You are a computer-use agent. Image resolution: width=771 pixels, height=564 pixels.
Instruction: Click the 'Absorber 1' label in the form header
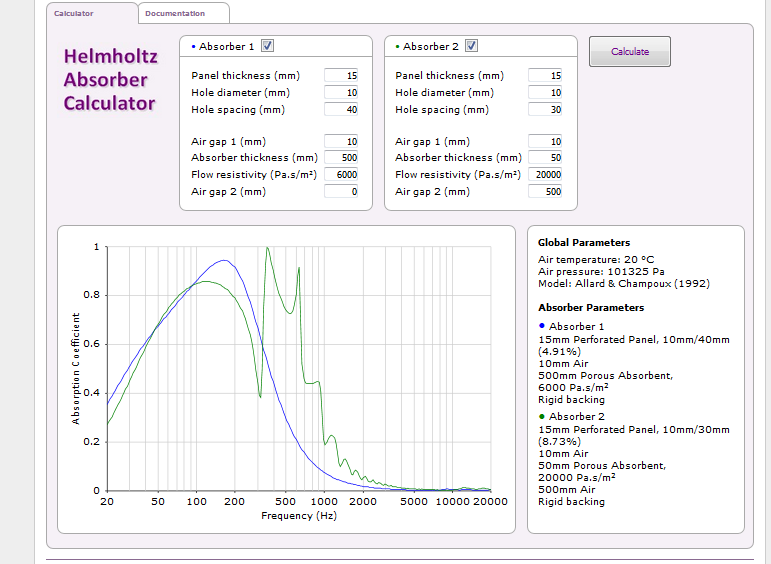[x=226, y=46]
